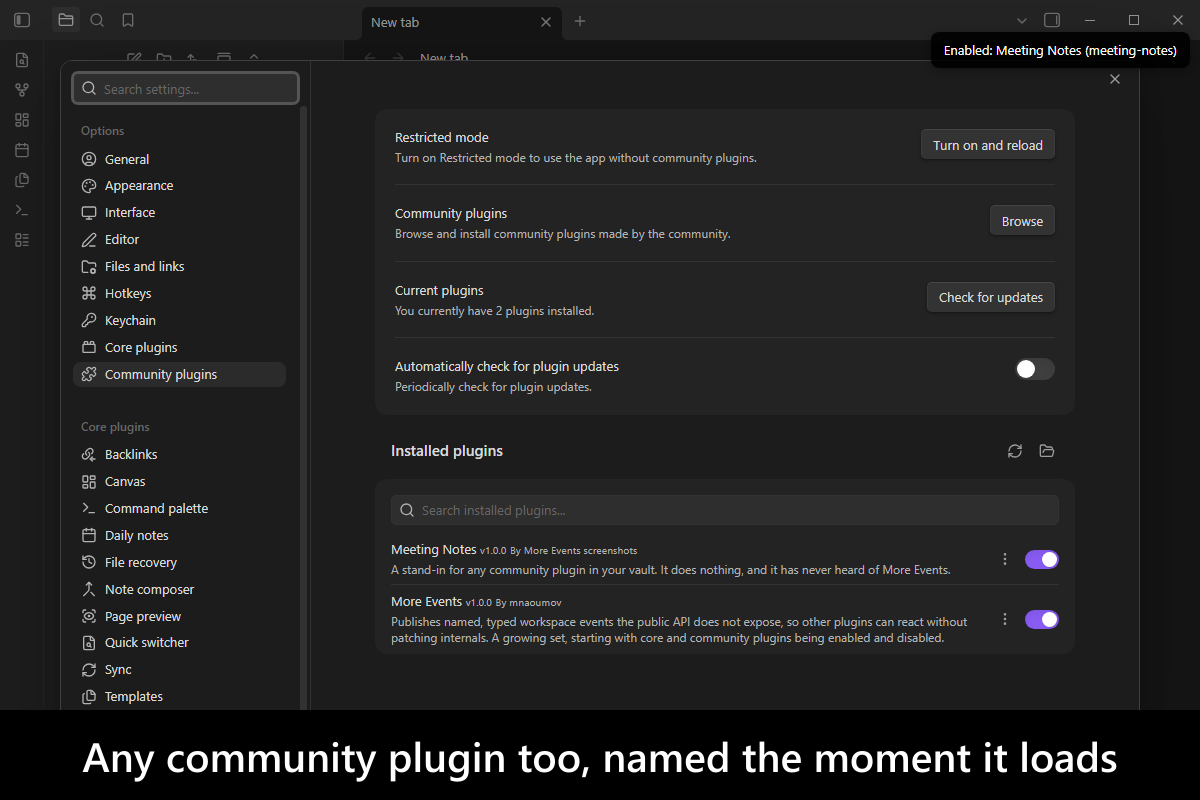Add a new tab with plus icon
This screenshot has height=800, width=1200.
tap(580, 21)
